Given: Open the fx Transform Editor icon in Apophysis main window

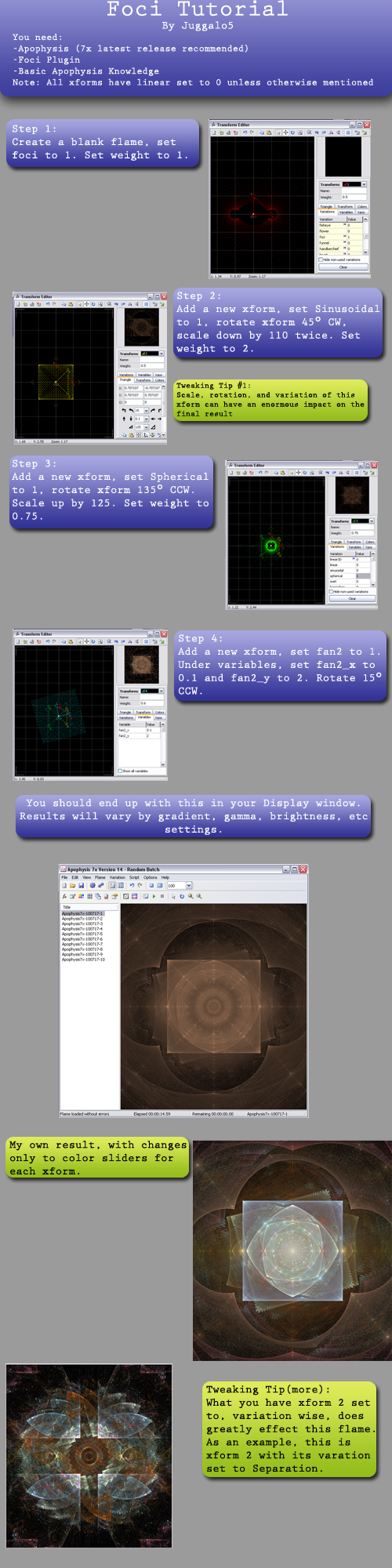Looking at the screenshot, I should tap(64, 896).
